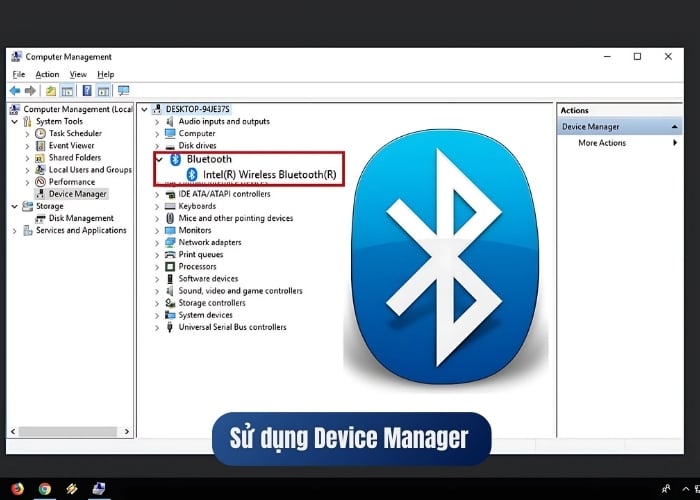Click the Performance monitor icon
This screenshot has height=500, width=700.
pos(40,182)
